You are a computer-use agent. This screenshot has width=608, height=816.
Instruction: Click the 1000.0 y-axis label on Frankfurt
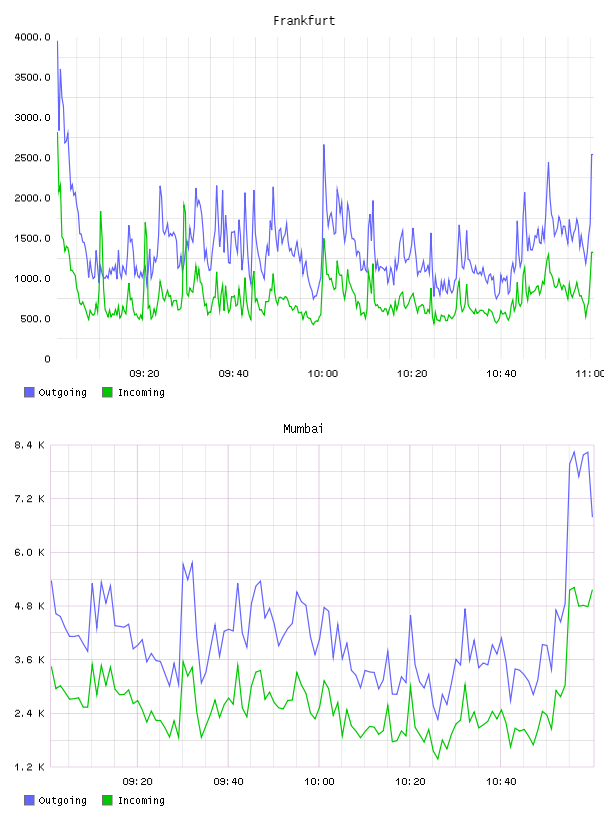tap(32, 278)
